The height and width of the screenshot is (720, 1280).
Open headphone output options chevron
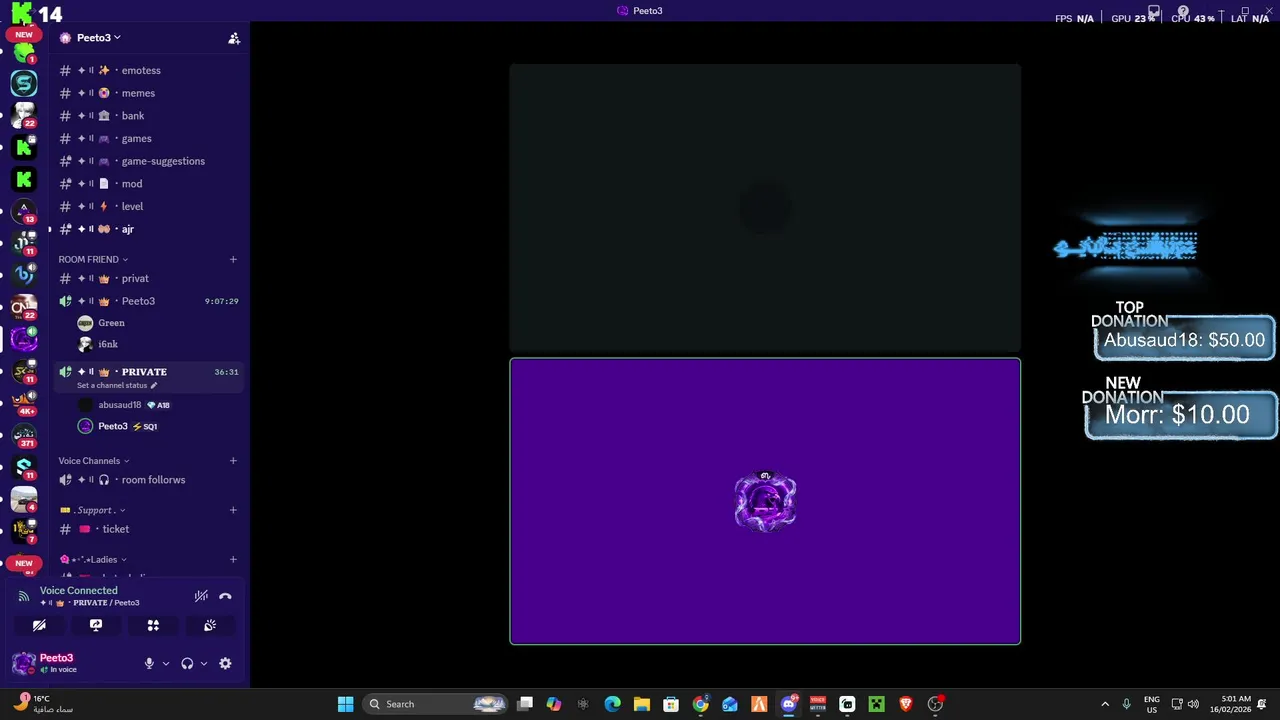point(204,663)
